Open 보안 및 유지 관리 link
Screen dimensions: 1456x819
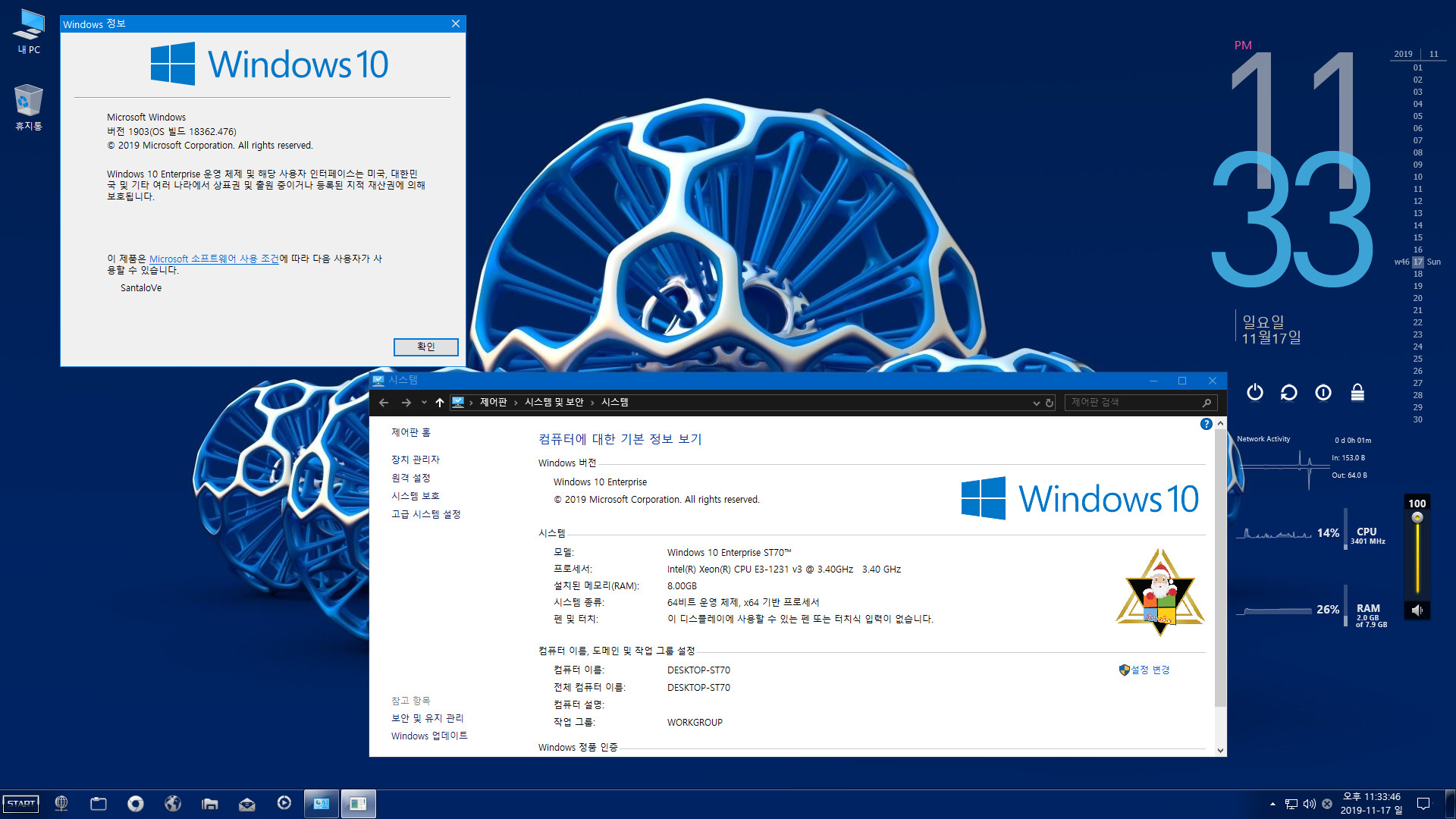coord(427,718)
